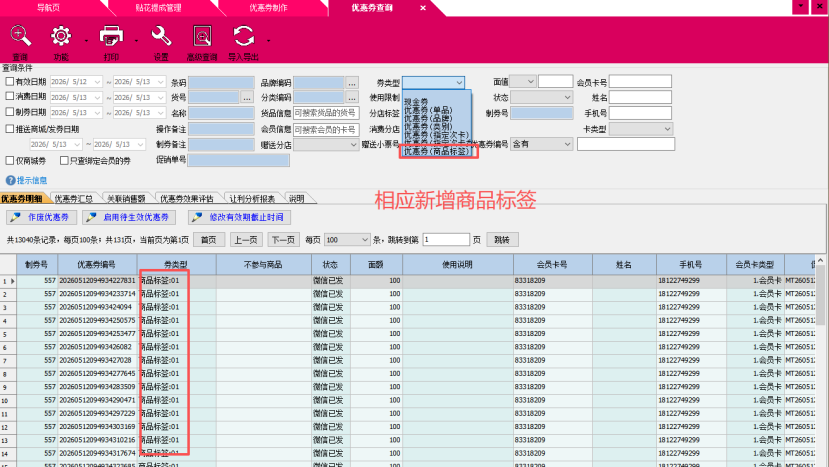Click the 上一页 previous-page button
This screenshot has height=467, width=829.
tap(246, 240)
